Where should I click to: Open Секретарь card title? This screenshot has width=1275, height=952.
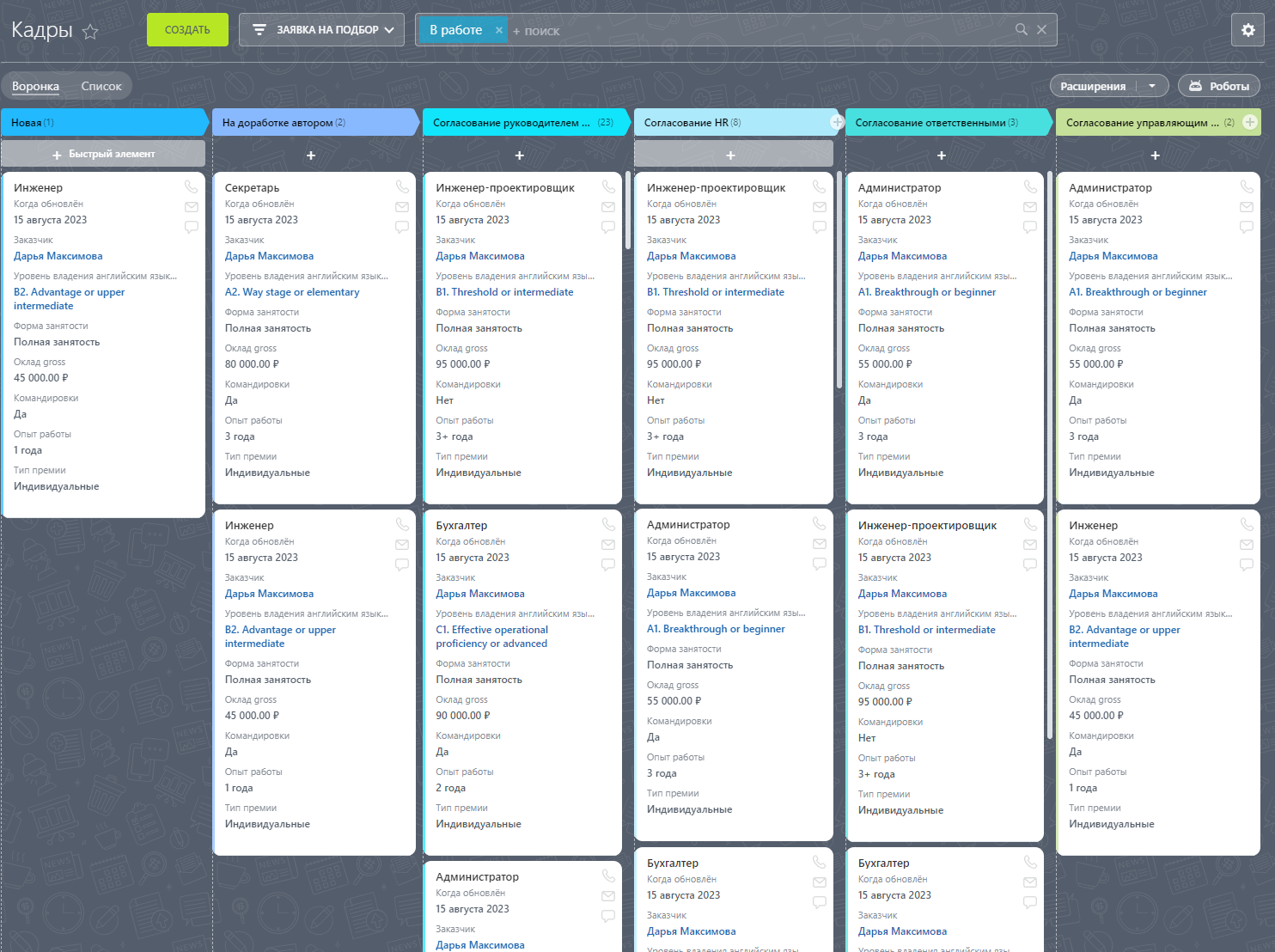pyautogui.click(x=252, y=187)
